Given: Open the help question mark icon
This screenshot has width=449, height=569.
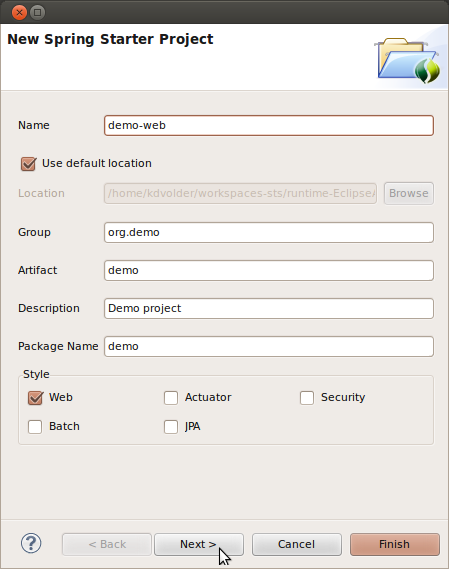Looking at the screenshot, I should coord(31,543).
